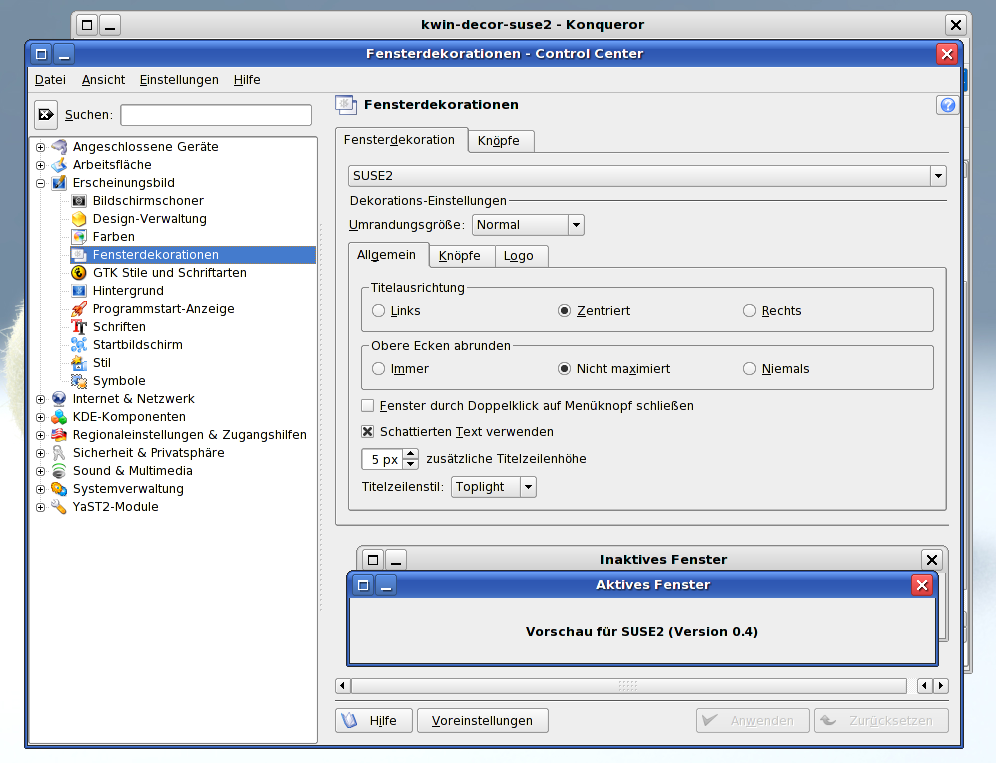Click the Startbildschirm icon
Image resolution: width=996 pixels, height=763 pixels.
click(x=79, y=345)
